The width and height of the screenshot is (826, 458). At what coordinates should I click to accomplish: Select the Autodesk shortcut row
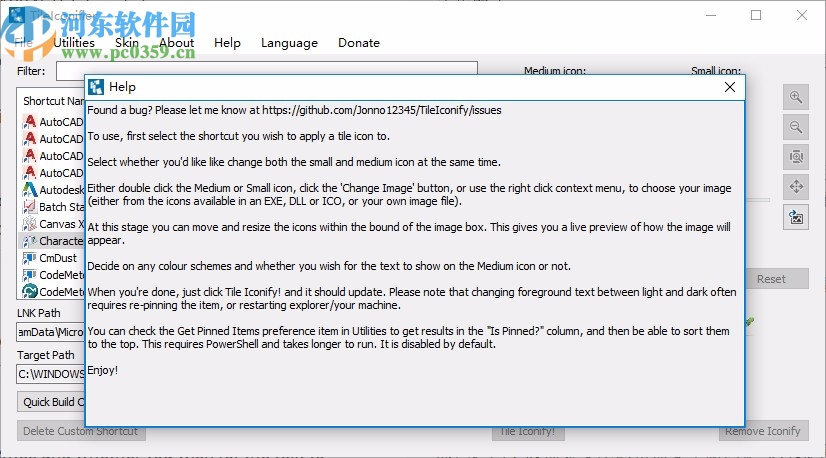click(52, 190)
